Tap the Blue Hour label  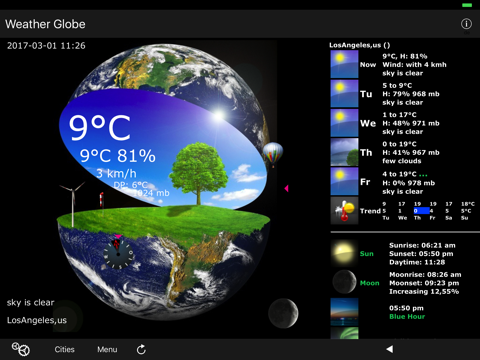(407, 317)
